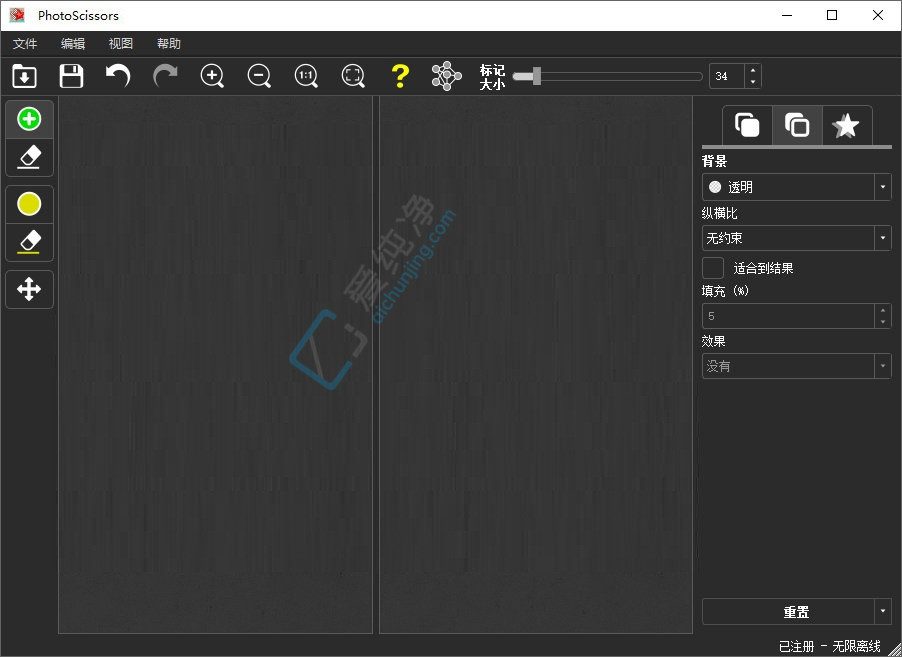Open the 背景 dropdown showing 透明
Image resolution: width=902 pixels, height=657 pixels.
point(797,187)
